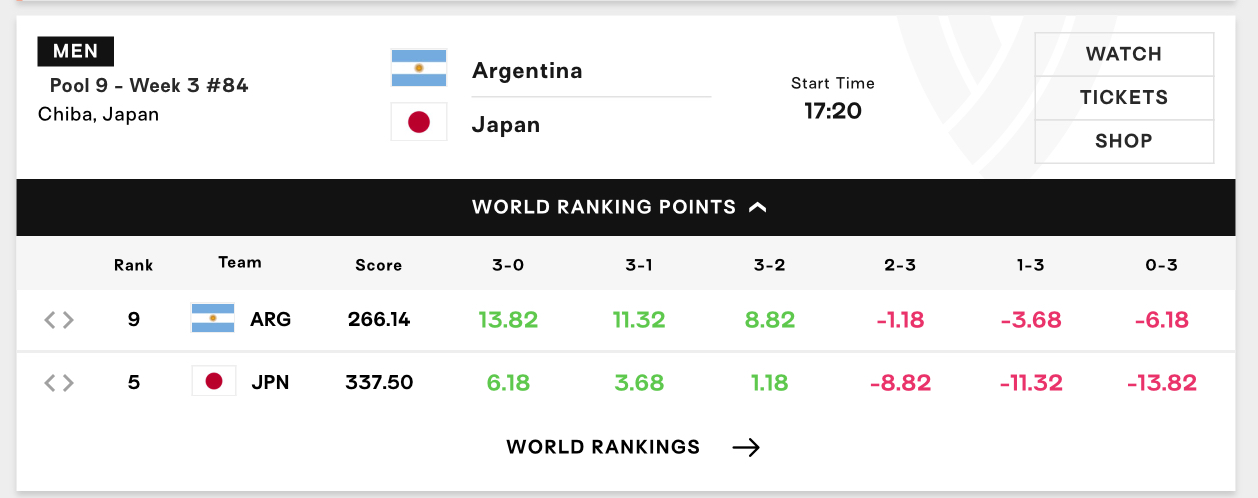Select the ARG team code in table
Screen dimensions: 1258x498
[x=270, y=320]
